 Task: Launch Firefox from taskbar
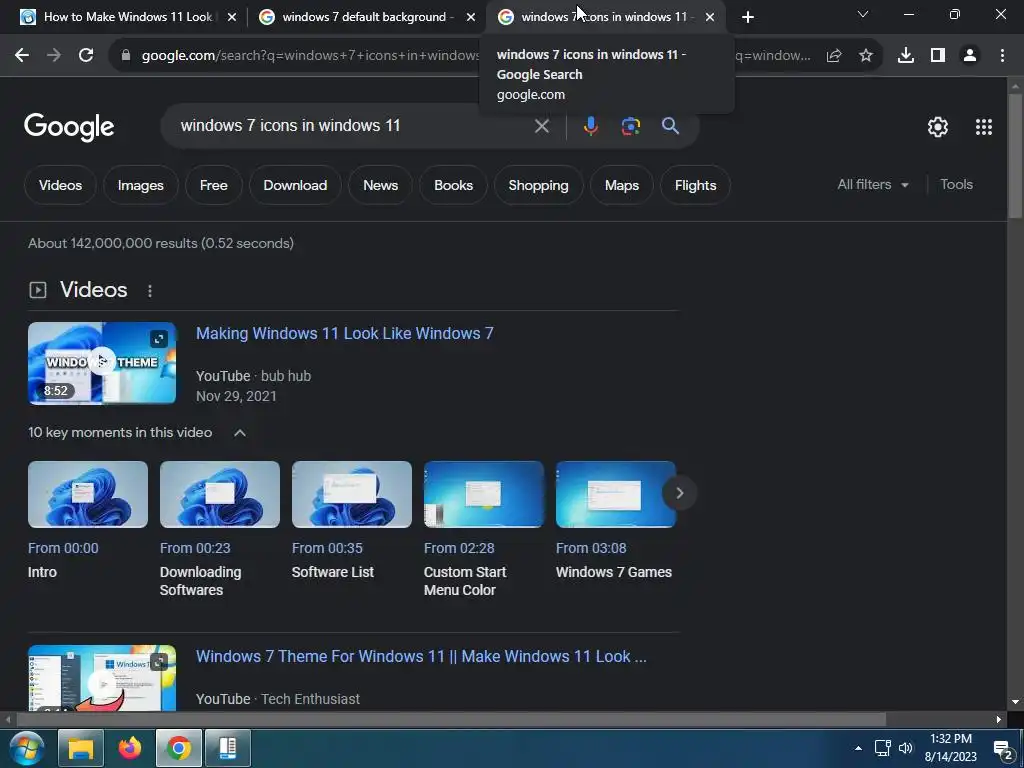129,748
